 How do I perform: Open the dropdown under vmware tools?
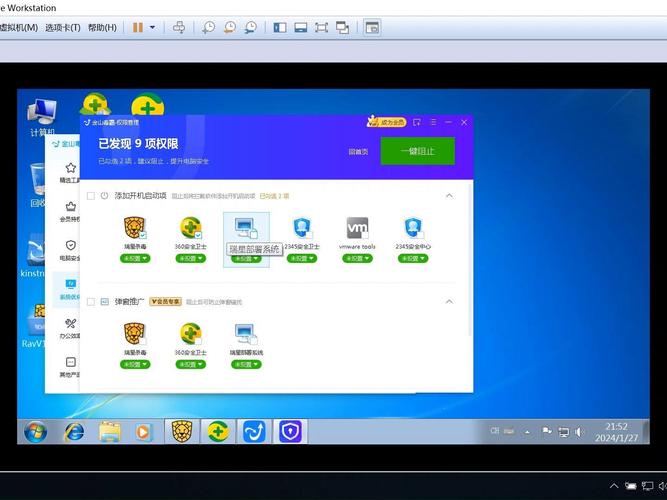[357, 258]
